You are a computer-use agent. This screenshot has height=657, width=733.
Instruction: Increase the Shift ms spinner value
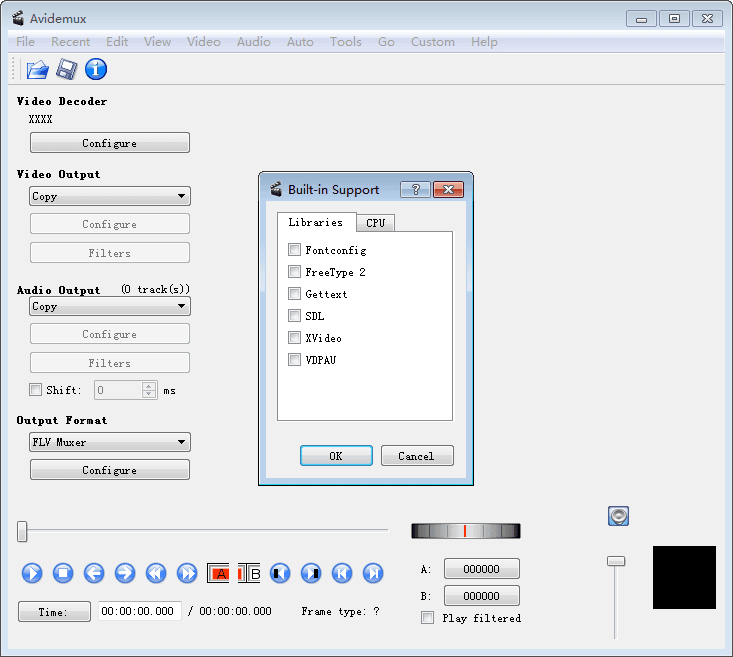pyautogui.click(x=149, y=386)
